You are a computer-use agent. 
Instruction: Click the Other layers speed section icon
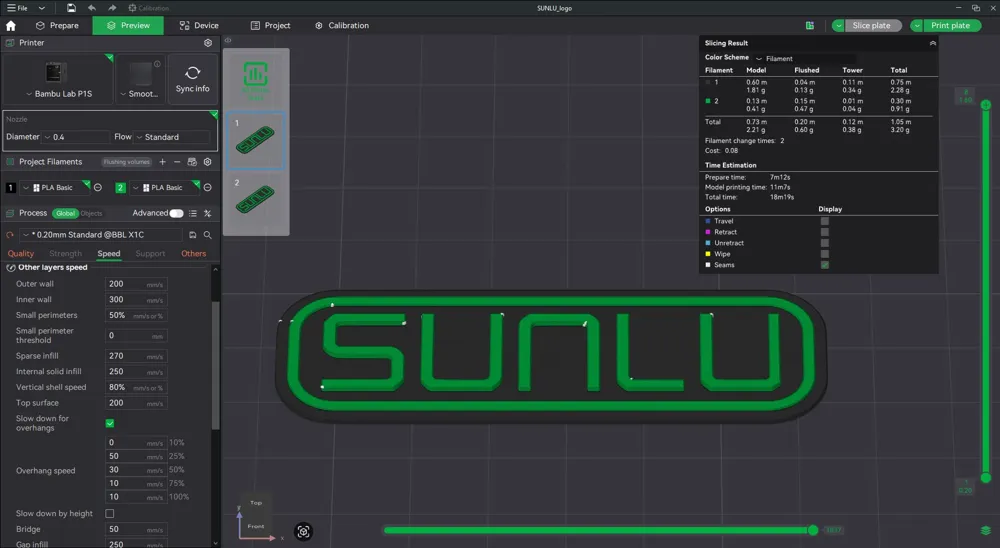(11, 268)
